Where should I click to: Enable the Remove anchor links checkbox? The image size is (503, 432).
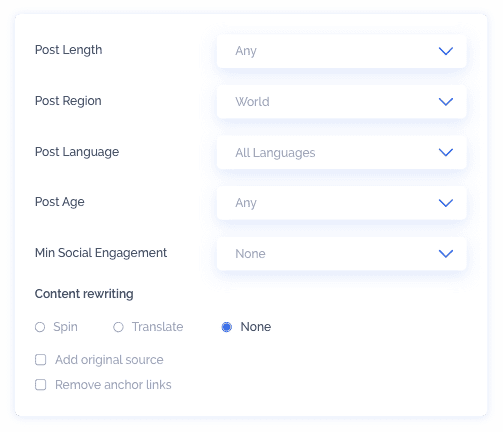coord(41,385)
